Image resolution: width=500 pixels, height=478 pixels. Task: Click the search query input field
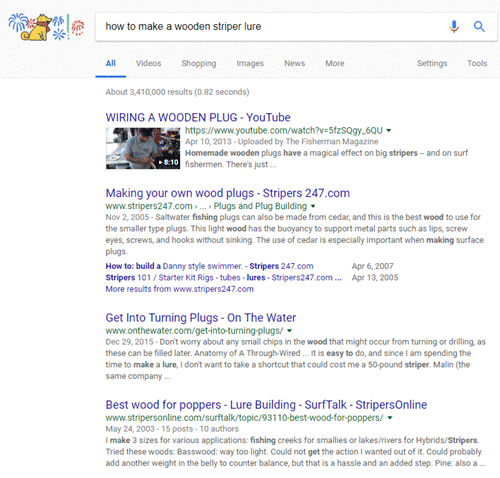coord(270,27)
